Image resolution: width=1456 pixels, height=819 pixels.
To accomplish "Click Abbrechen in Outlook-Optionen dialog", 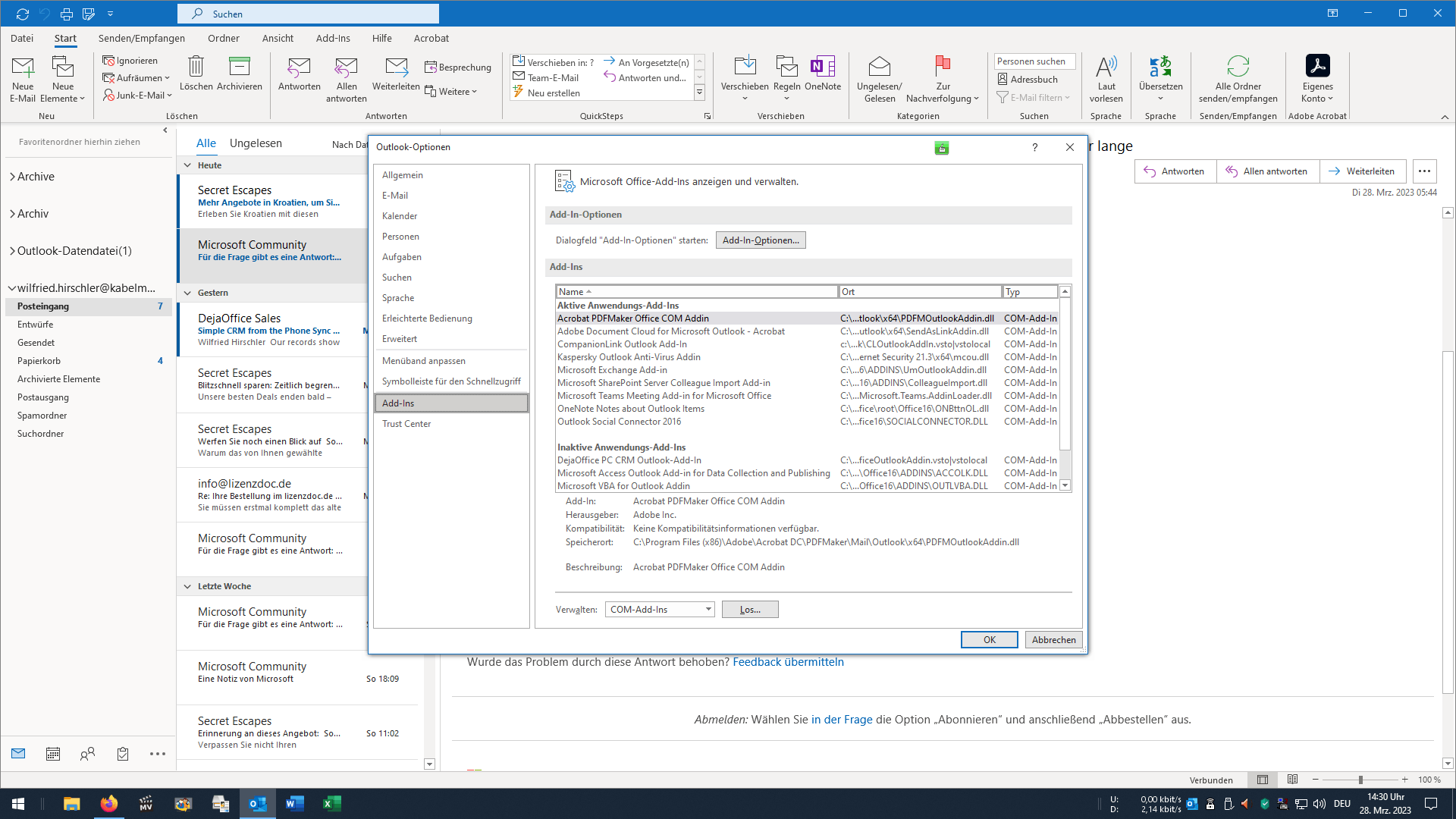I will 1053,640.
